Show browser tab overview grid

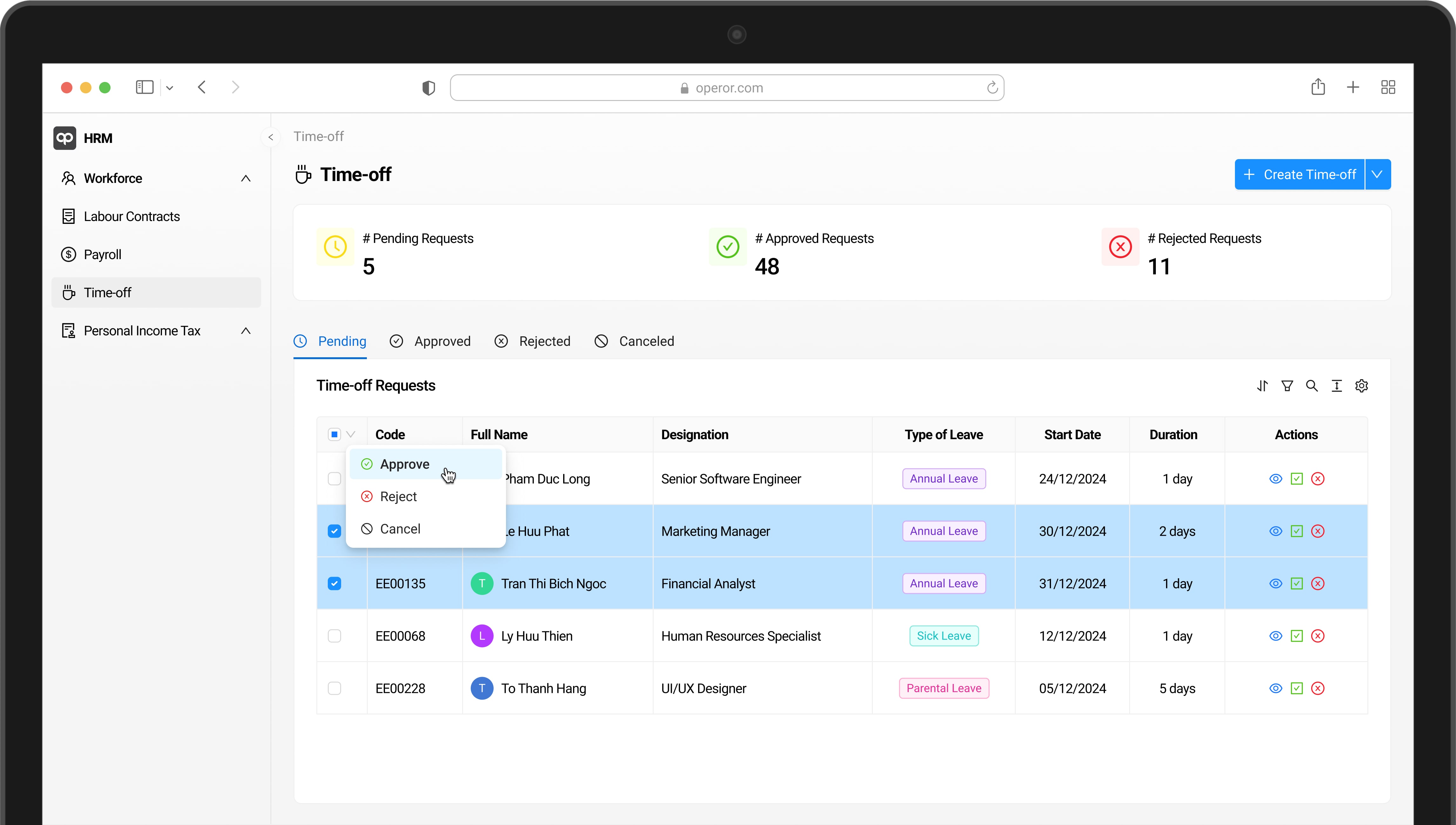pos(1388,87)
